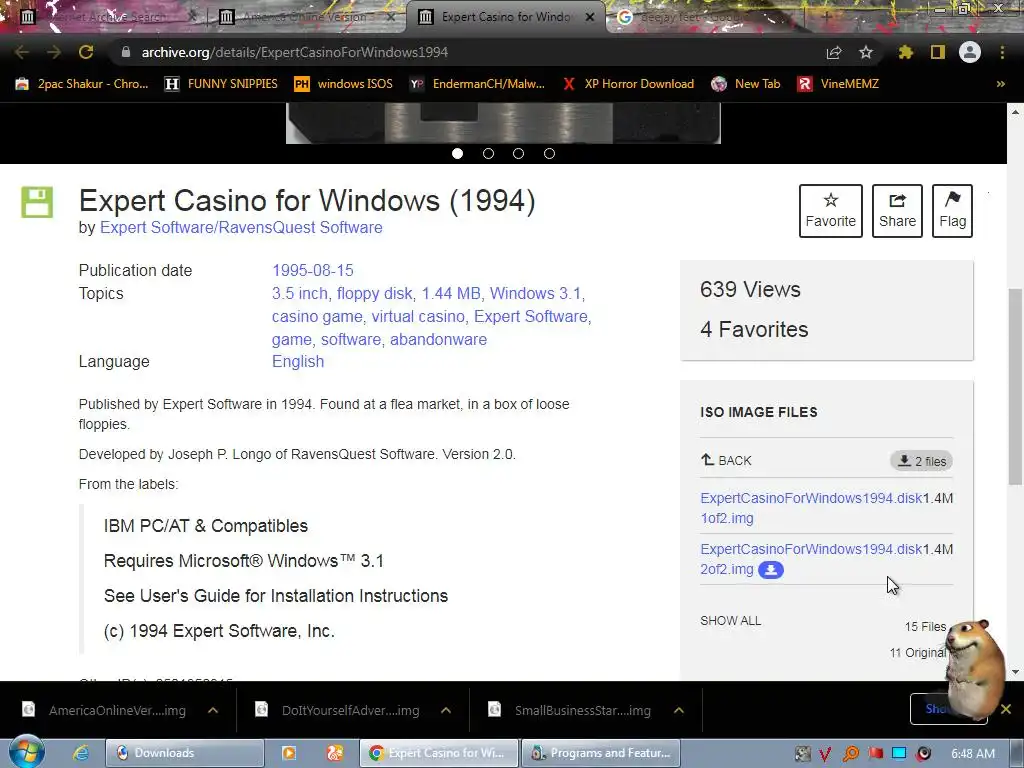This screenshot has height=768, width=1024.
Task: Click the browser forward arrow
Action: pyautogui.click(x=54, y=52)
